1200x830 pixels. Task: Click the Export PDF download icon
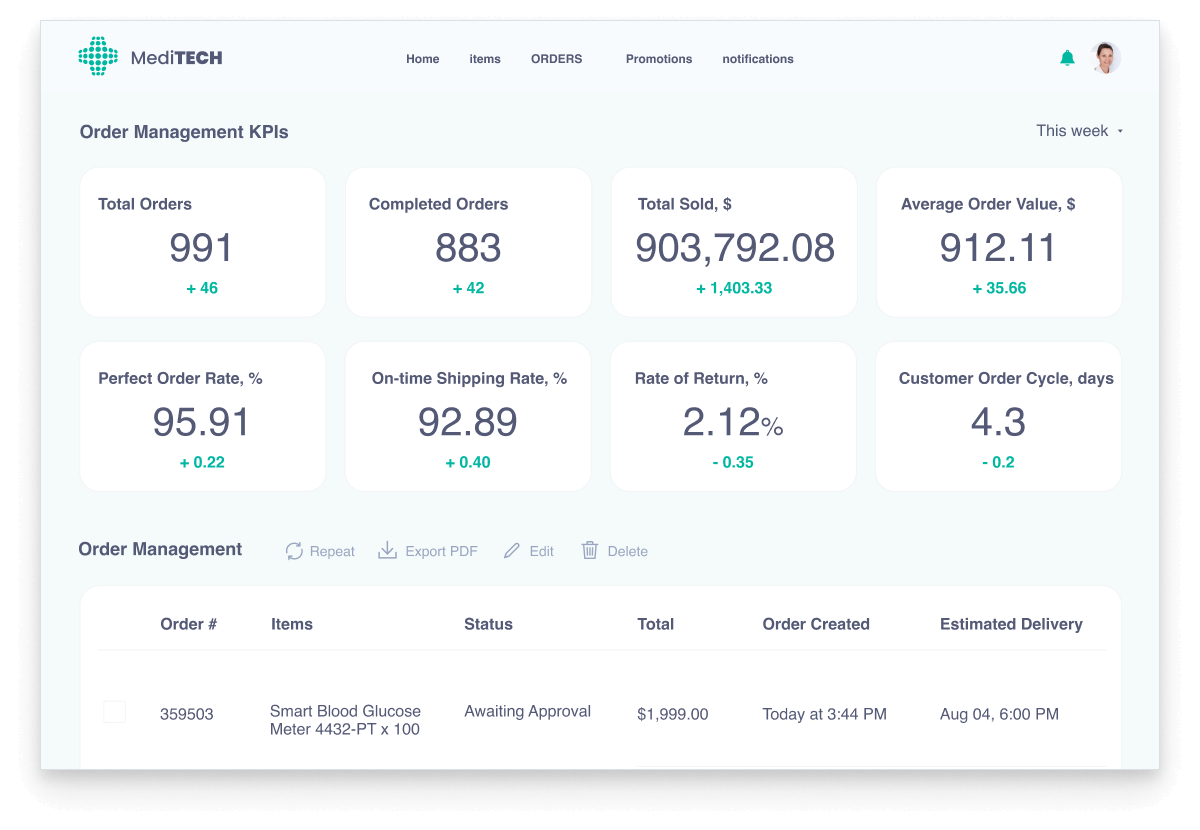(x=387, y=551)
